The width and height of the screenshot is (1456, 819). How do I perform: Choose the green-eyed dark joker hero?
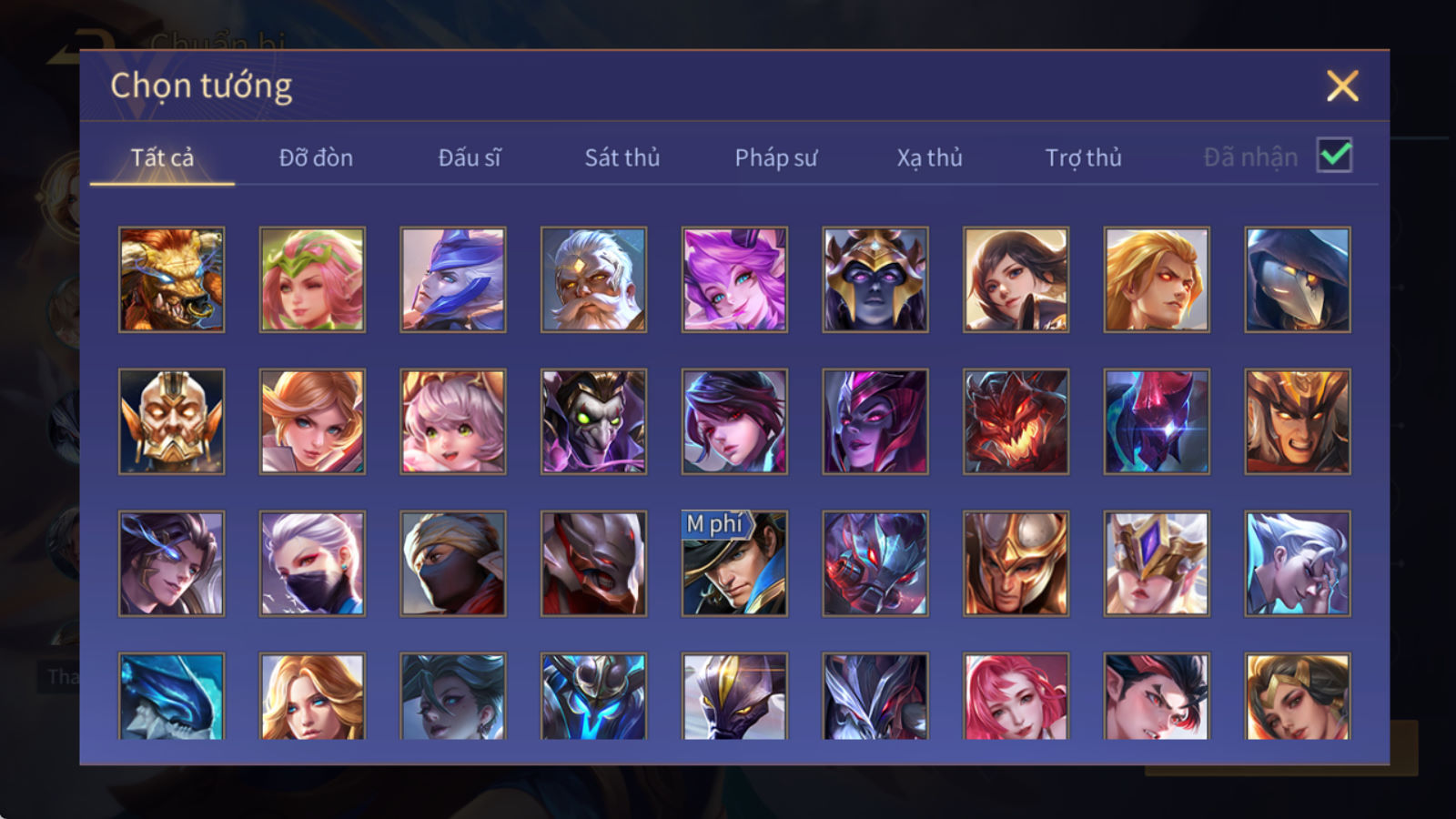593,421
